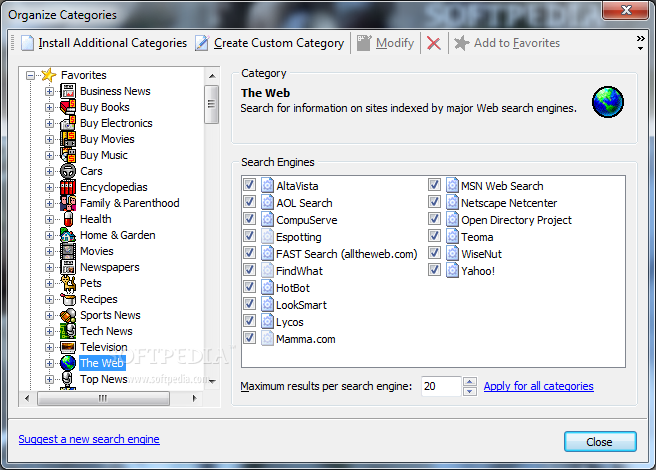Click Apply for all categories link
Viewport: 656px width, 470px height.
(538, 386)
